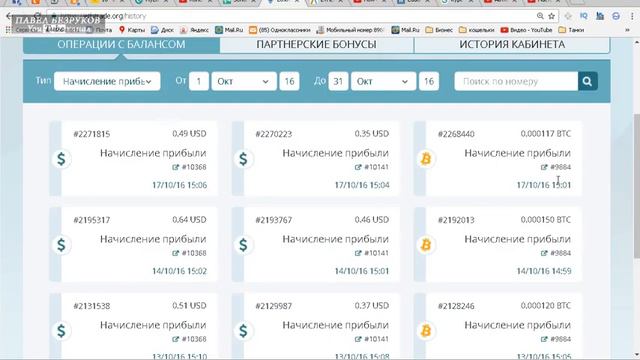Open the external link icon #10141 in card #2193767
Viewport: 640px width, 360px height.
tap(358, 253)
